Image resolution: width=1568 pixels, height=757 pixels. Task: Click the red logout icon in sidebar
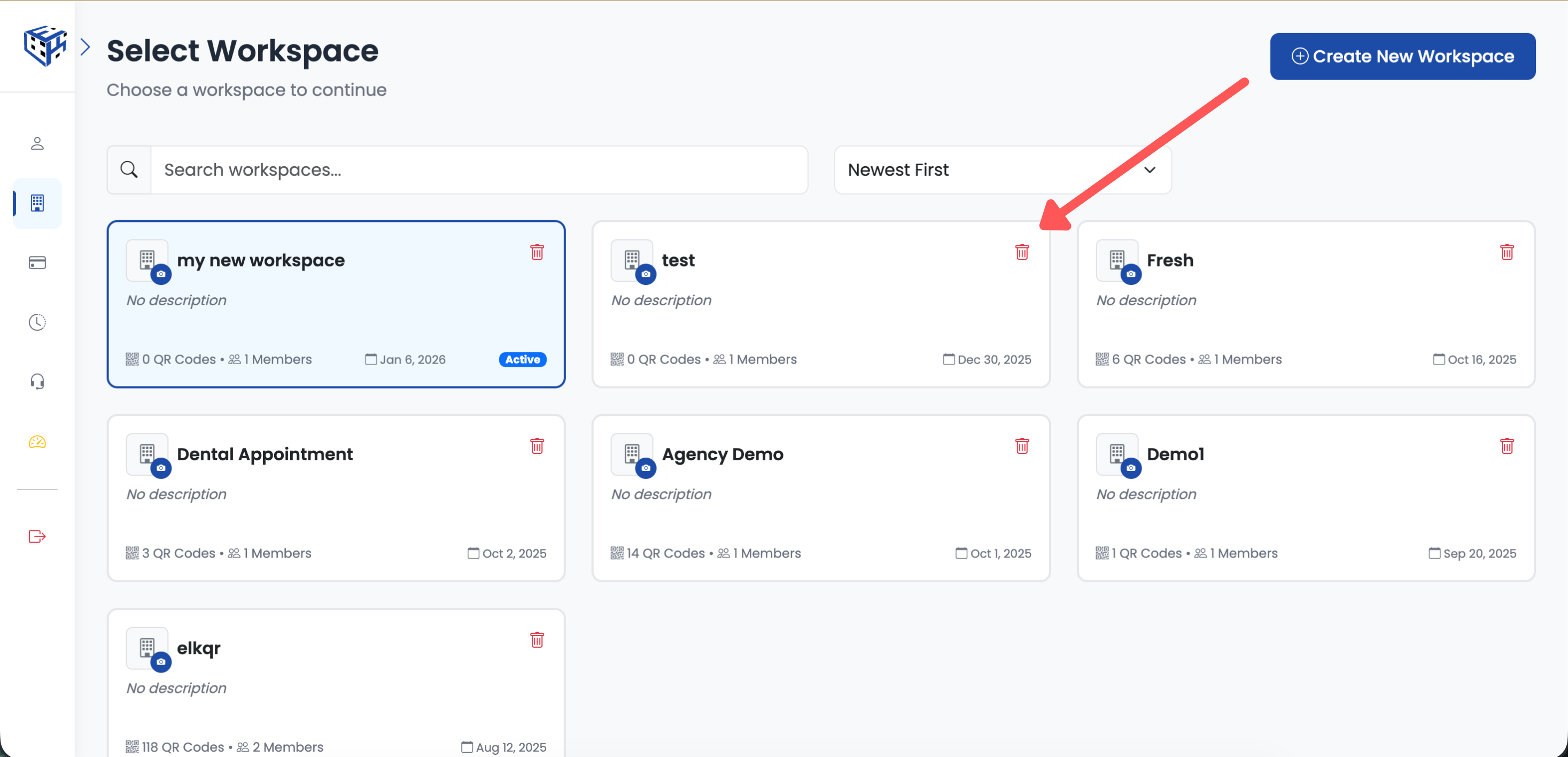tap(37, 537)
